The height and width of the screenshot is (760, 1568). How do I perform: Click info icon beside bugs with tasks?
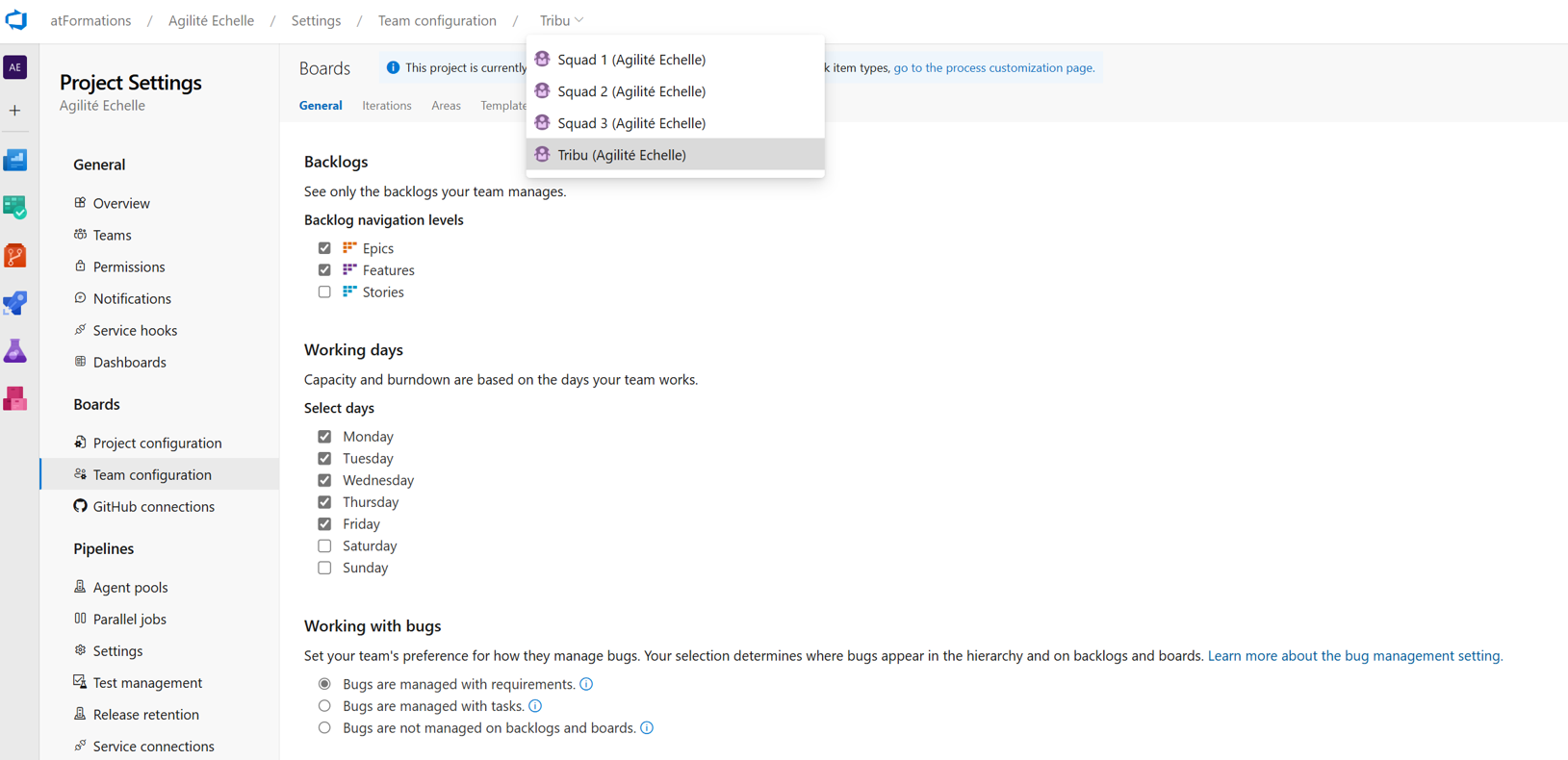[x=535, y=706]
